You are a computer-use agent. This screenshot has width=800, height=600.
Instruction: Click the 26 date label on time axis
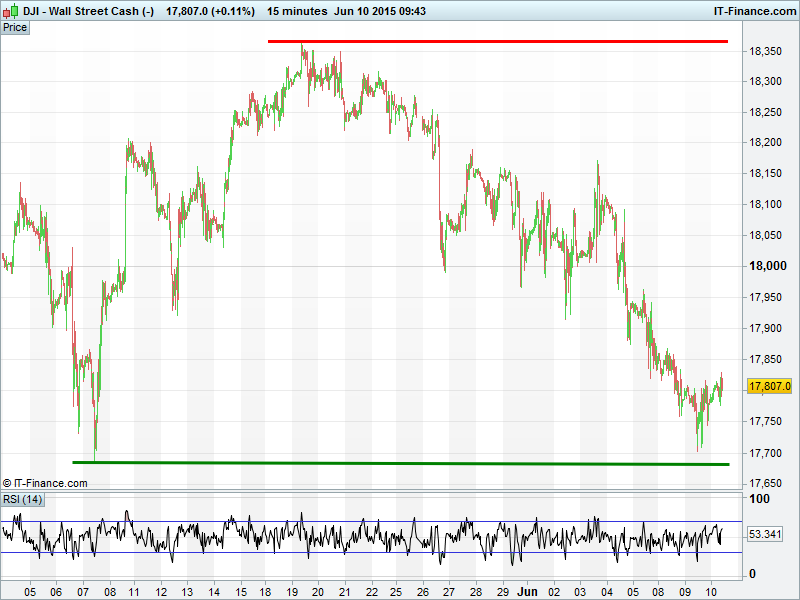(423, 591)
